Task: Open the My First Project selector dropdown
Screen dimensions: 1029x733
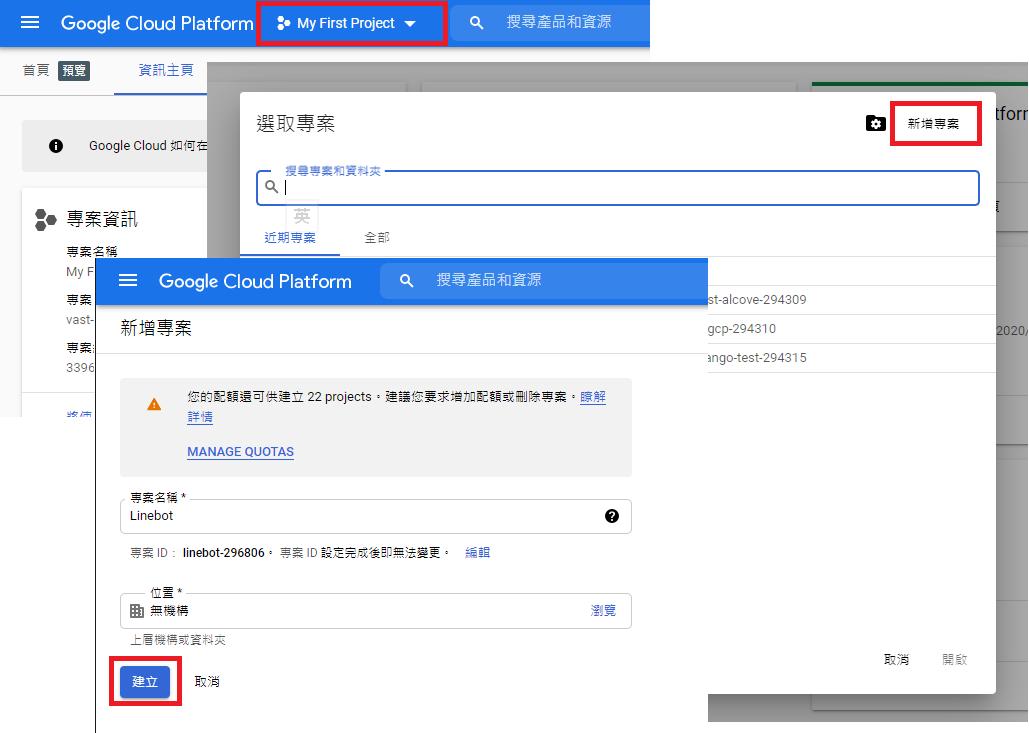Action: 347,24
